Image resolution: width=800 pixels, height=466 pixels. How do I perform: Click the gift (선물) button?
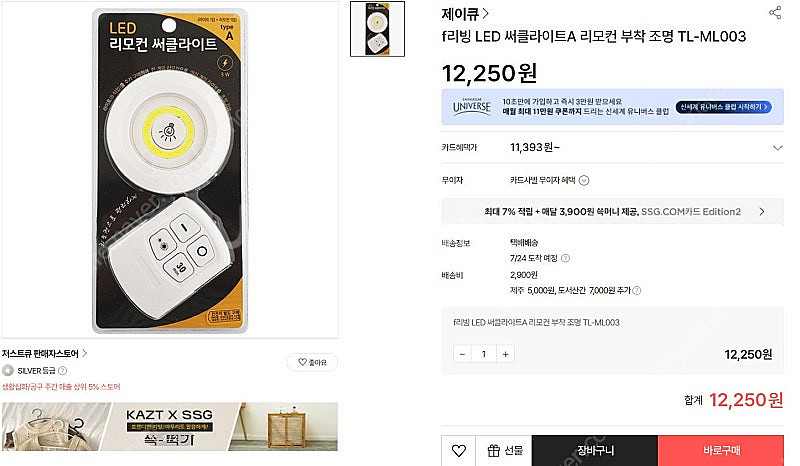click(503, 451)
